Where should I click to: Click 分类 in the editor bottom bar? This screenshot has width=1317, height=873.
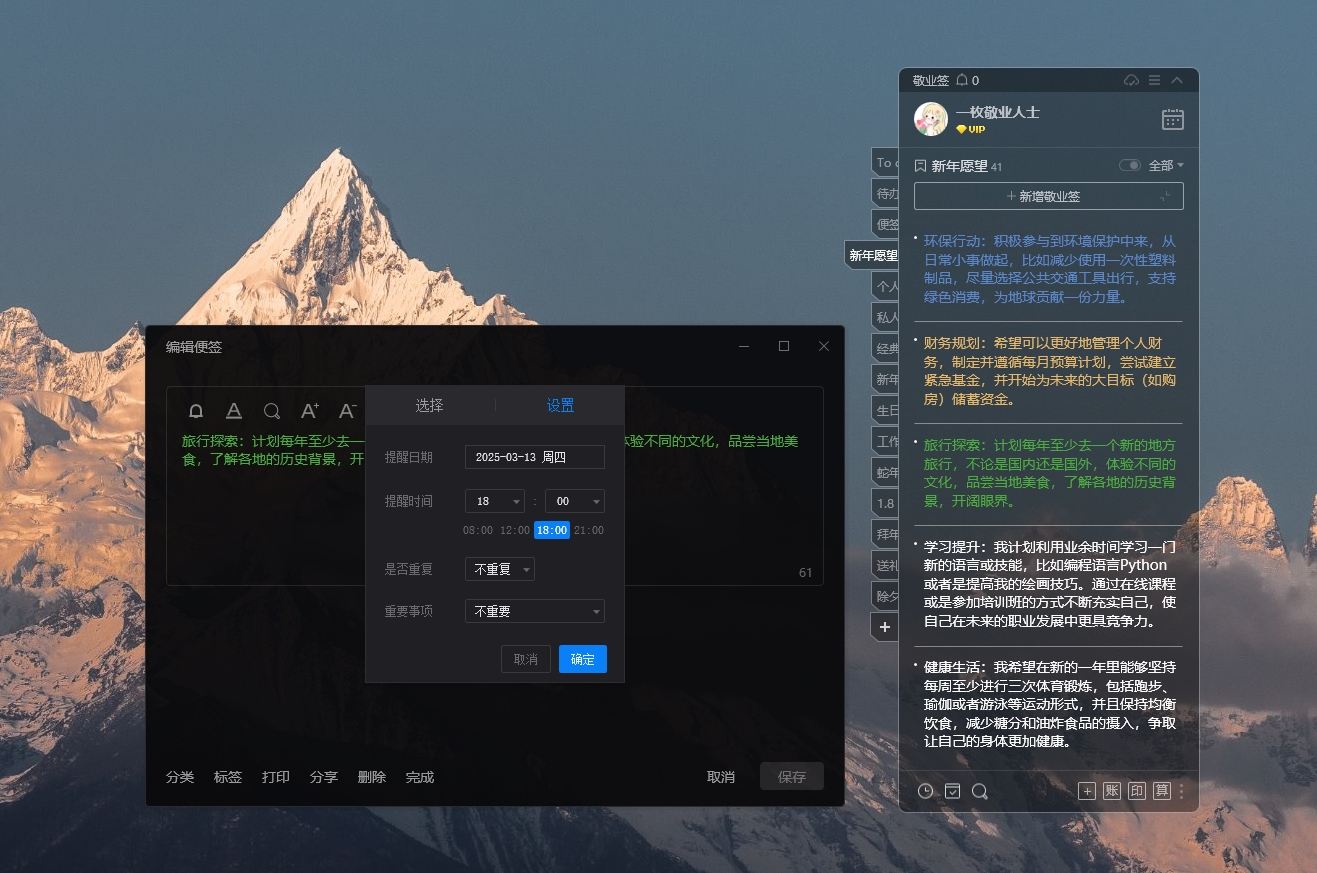coord(180,777)
